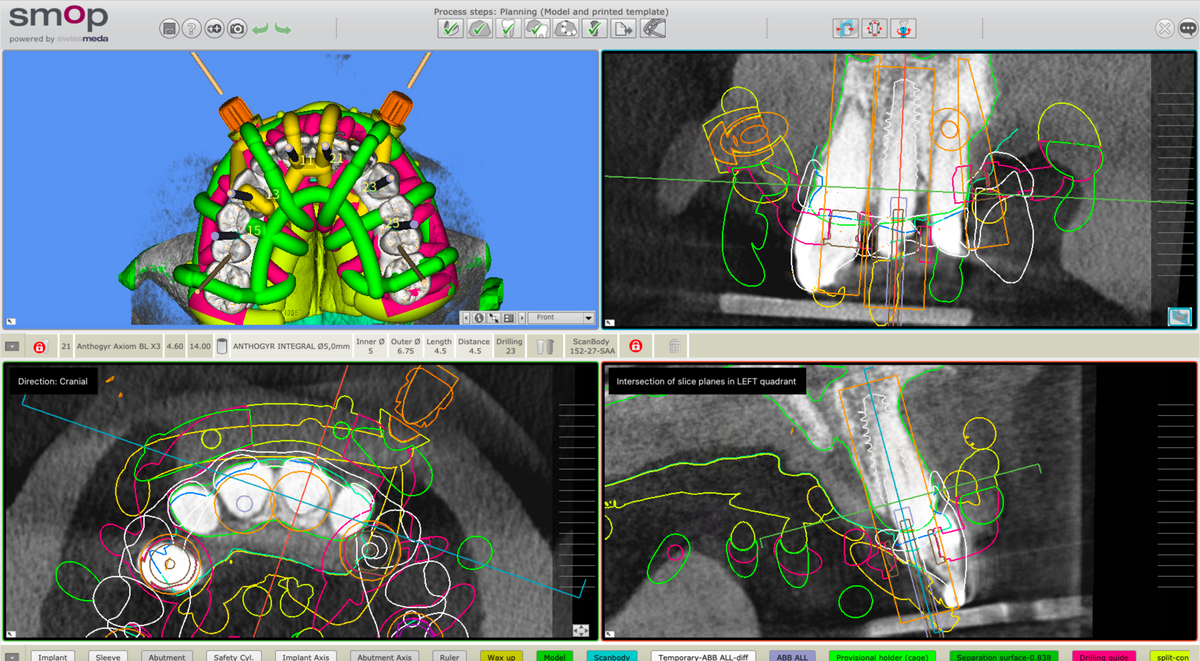
Task: Click the ScanBody 152-27-SAA field
Action: pos(591,346)
